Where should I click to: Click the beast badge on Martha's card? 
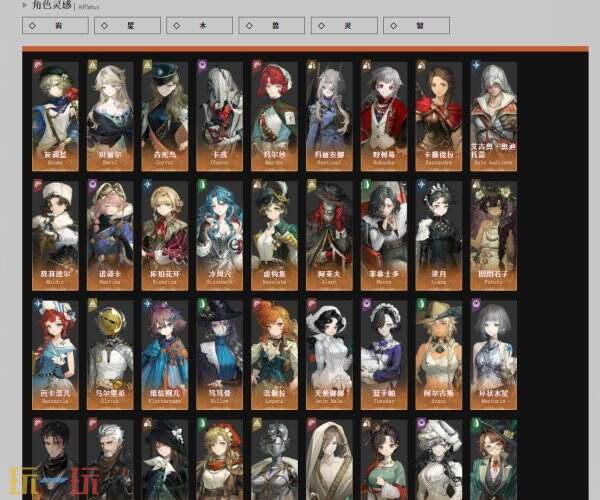click(256, 67)
